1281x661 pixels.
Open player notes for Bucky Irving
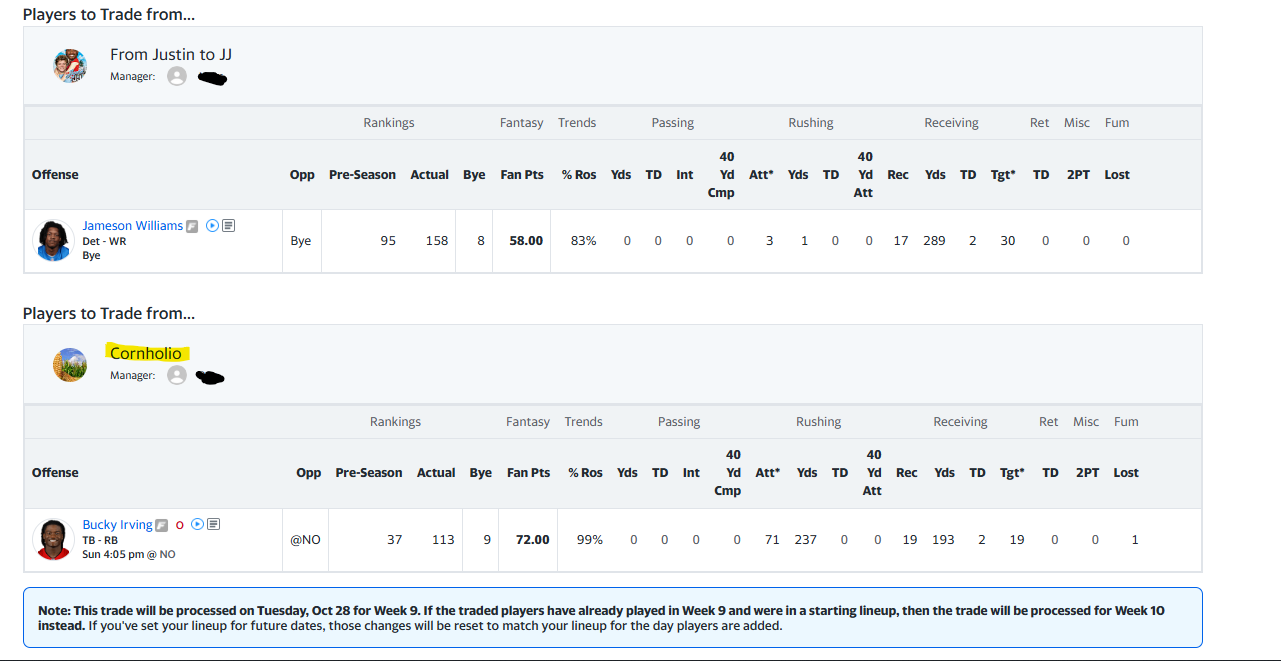click(213, 524)
